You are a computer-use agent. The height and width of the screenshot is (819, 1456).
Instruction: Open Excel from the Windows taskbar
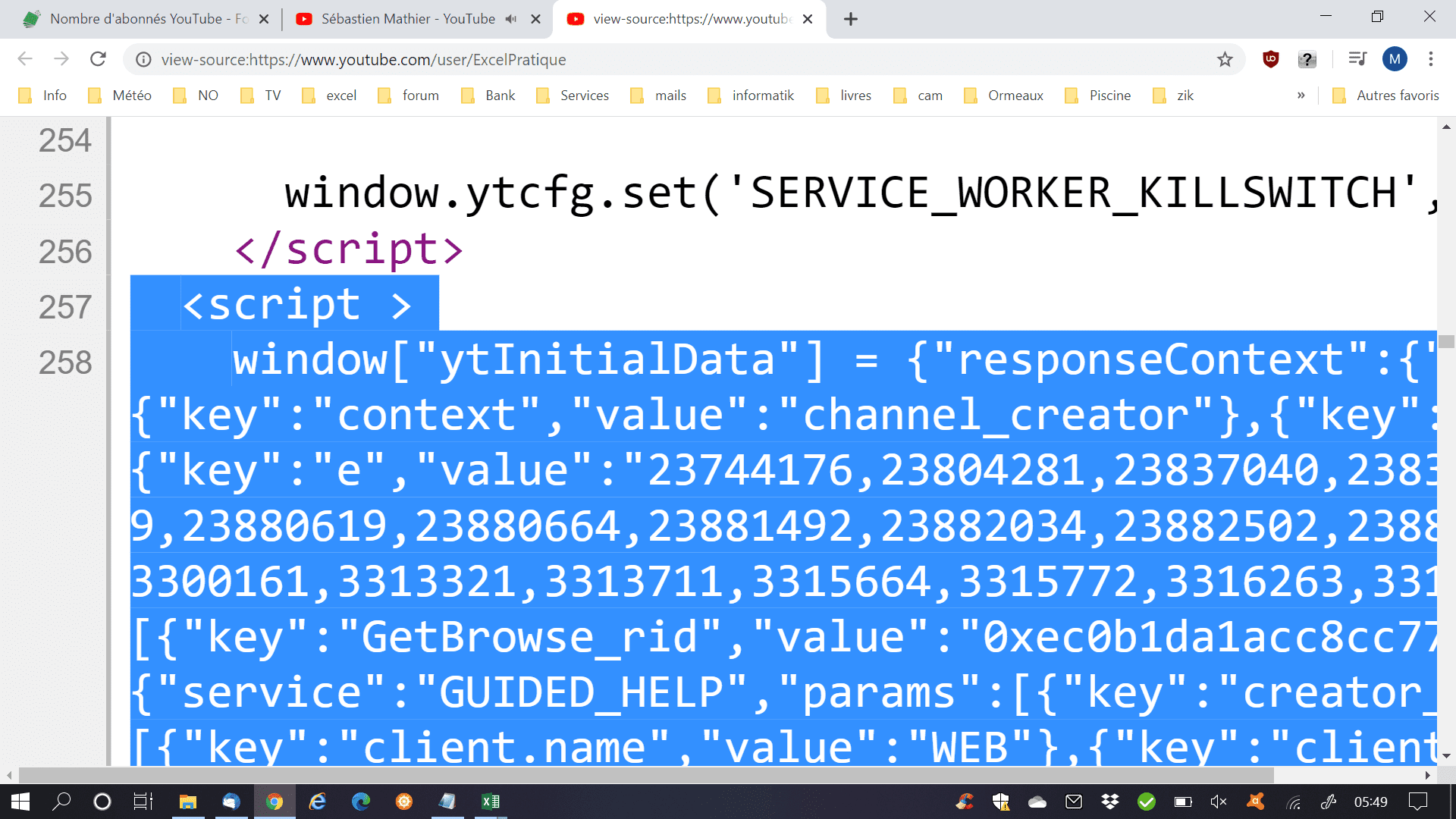pyautogui.click(x=491, y=802)
